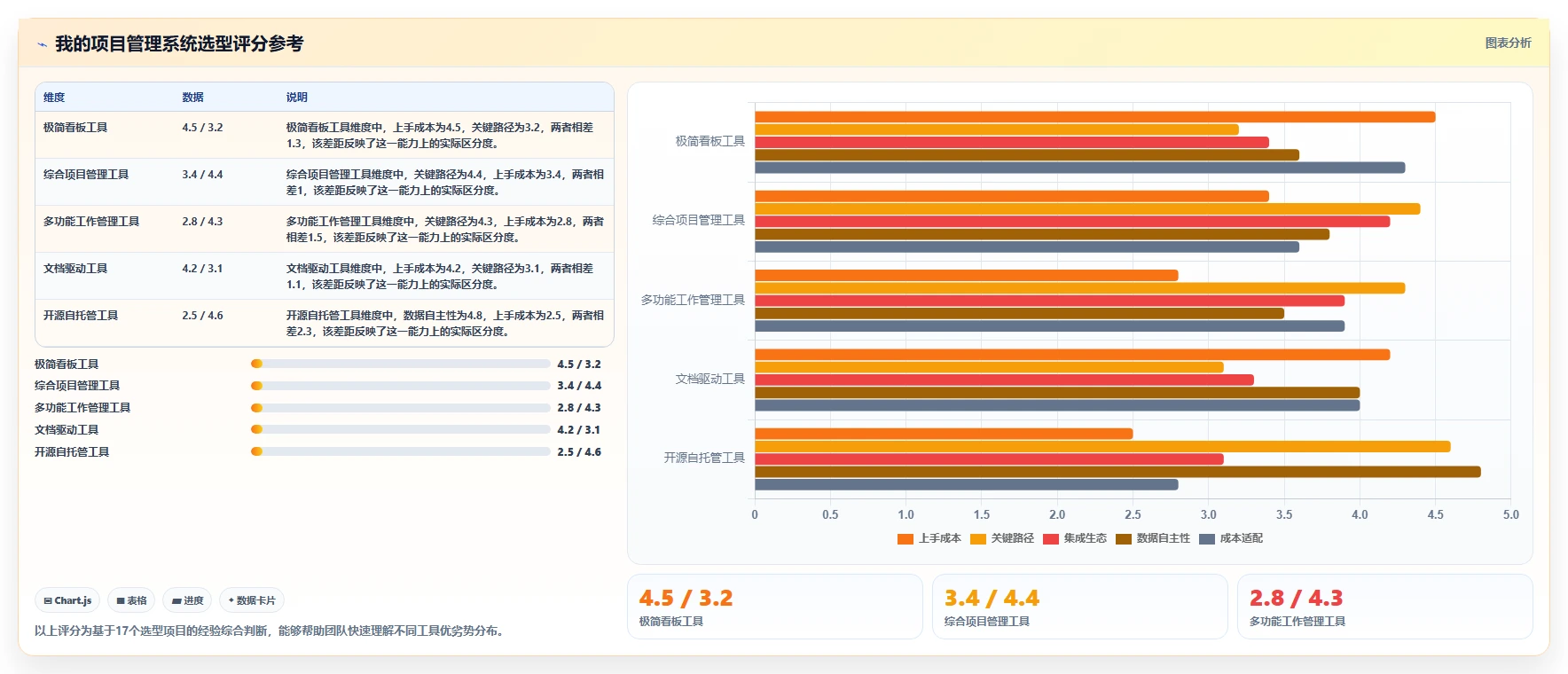Click the dashboard title 我的项目管理系统选型评分参考
Screen dimensions: 1568x674
[x=179, y=43]
